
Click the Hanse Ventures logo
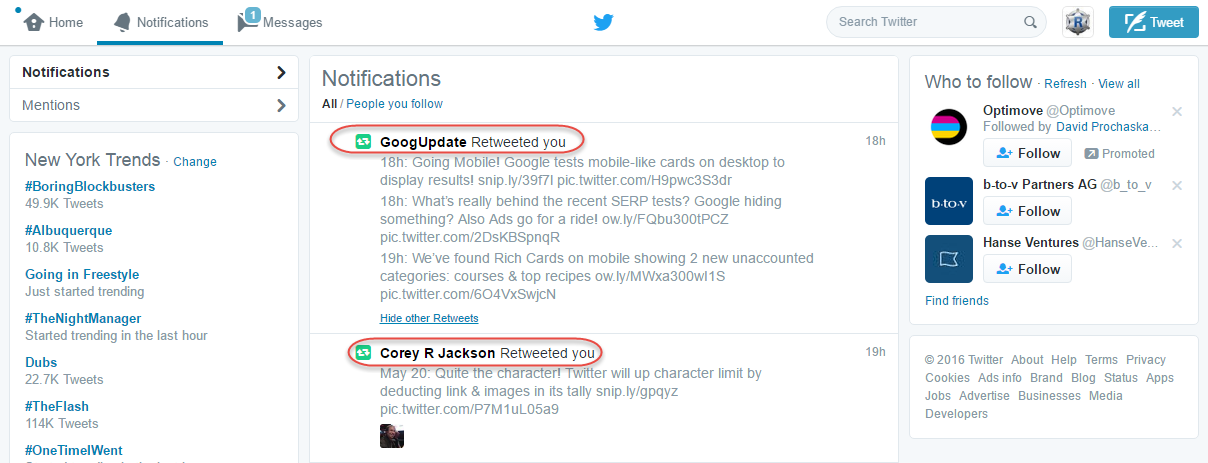click(949, 259)
